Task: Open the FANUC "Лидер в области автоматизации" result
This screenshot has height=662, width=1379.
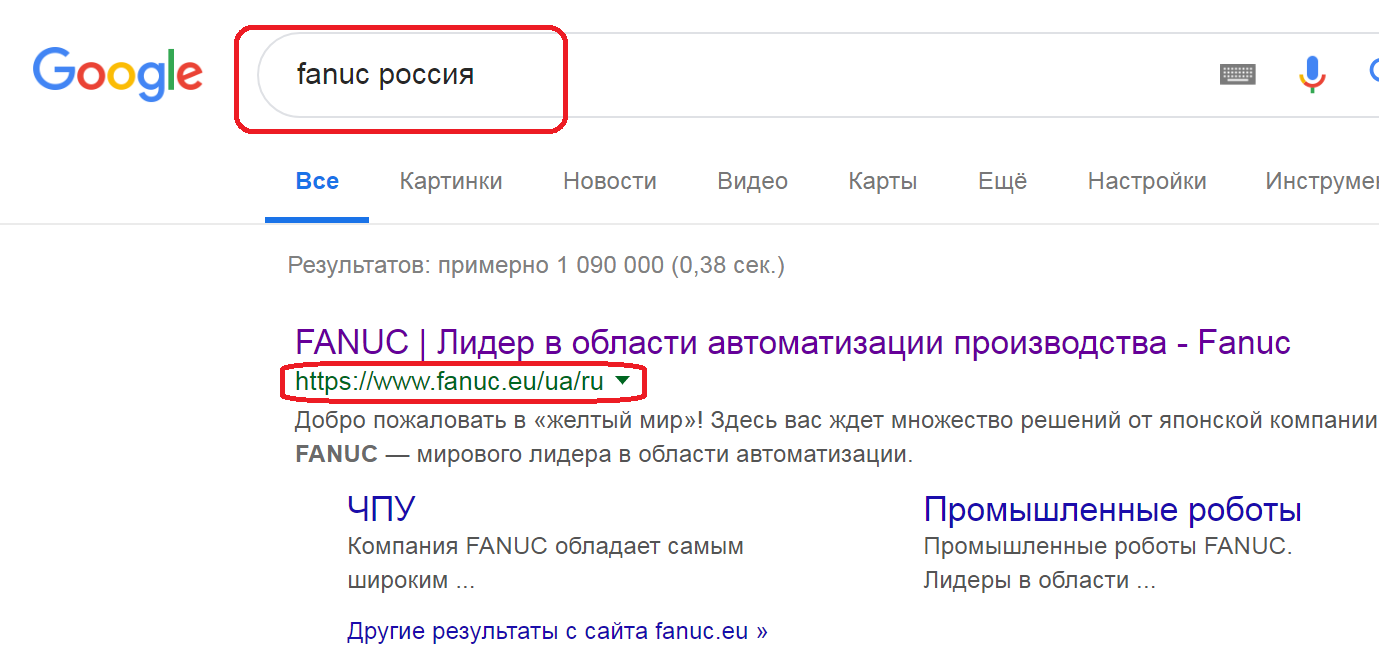Action: pos(793,343)
